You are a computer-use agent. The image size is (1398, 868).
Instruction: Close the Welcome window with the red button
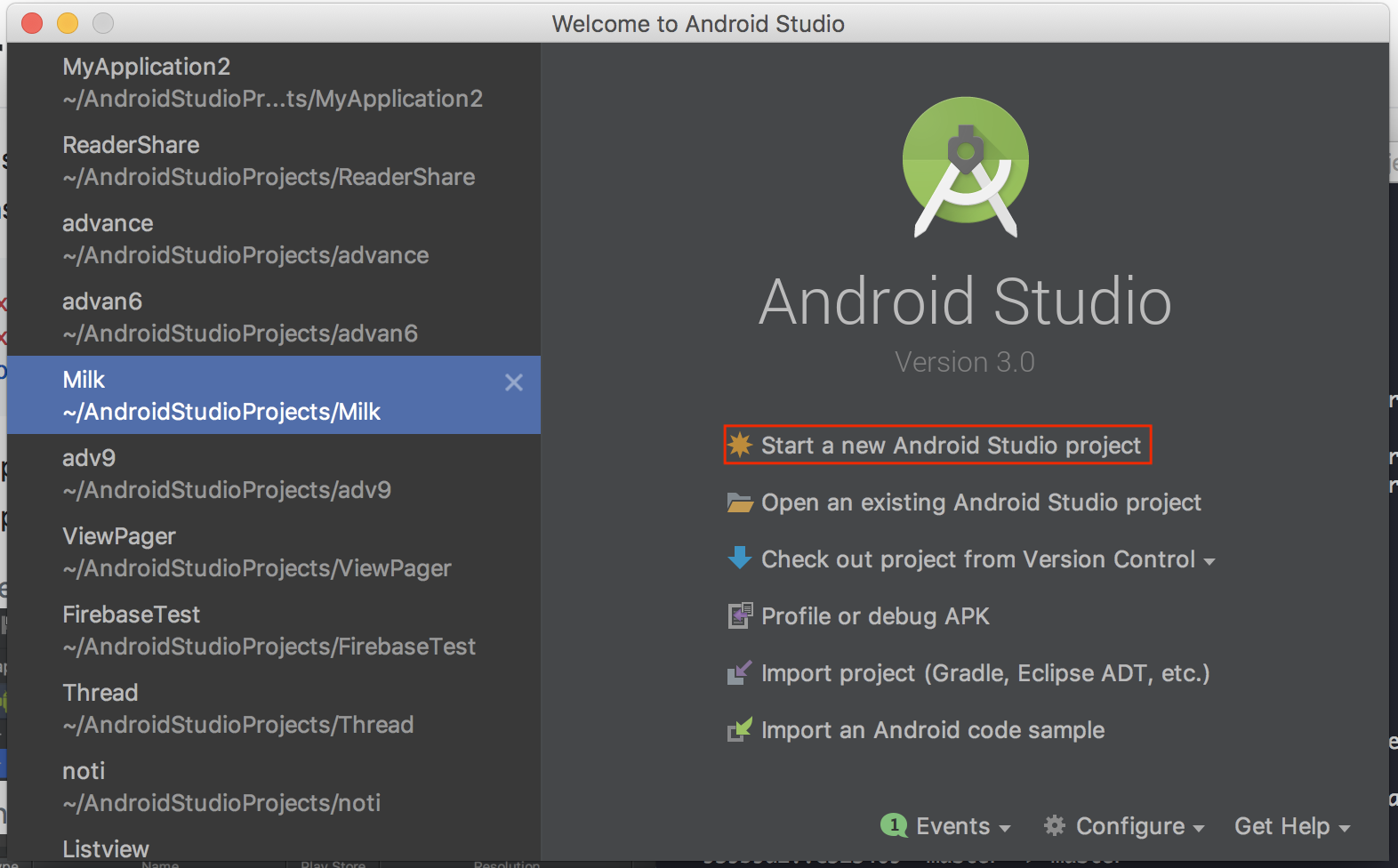tap(32, 23)
